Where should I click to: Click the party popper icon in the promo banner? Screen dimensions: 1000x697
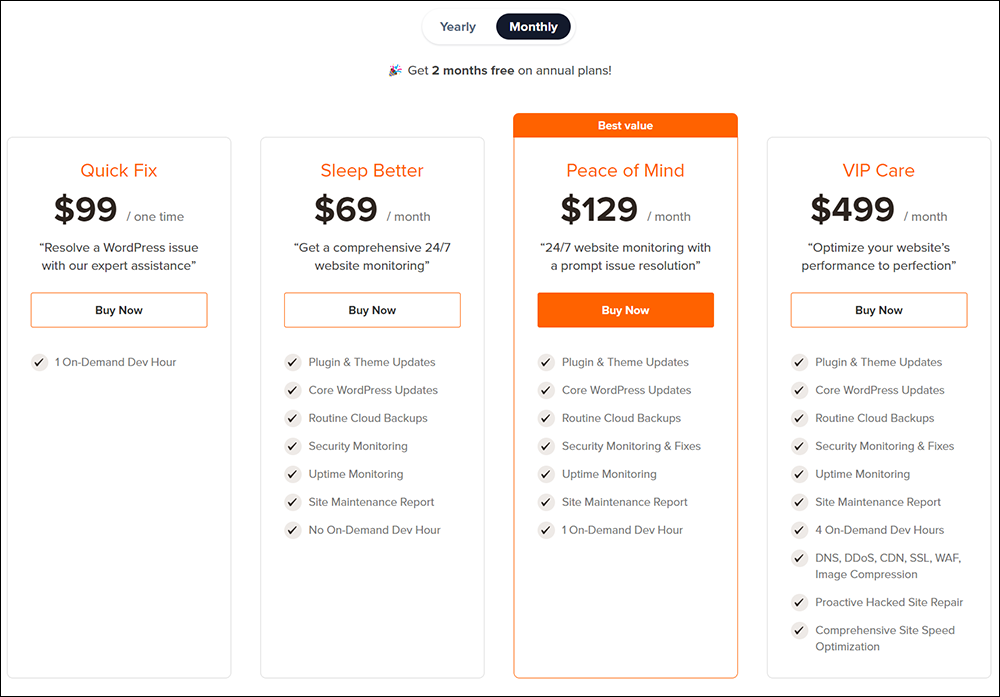394,70
